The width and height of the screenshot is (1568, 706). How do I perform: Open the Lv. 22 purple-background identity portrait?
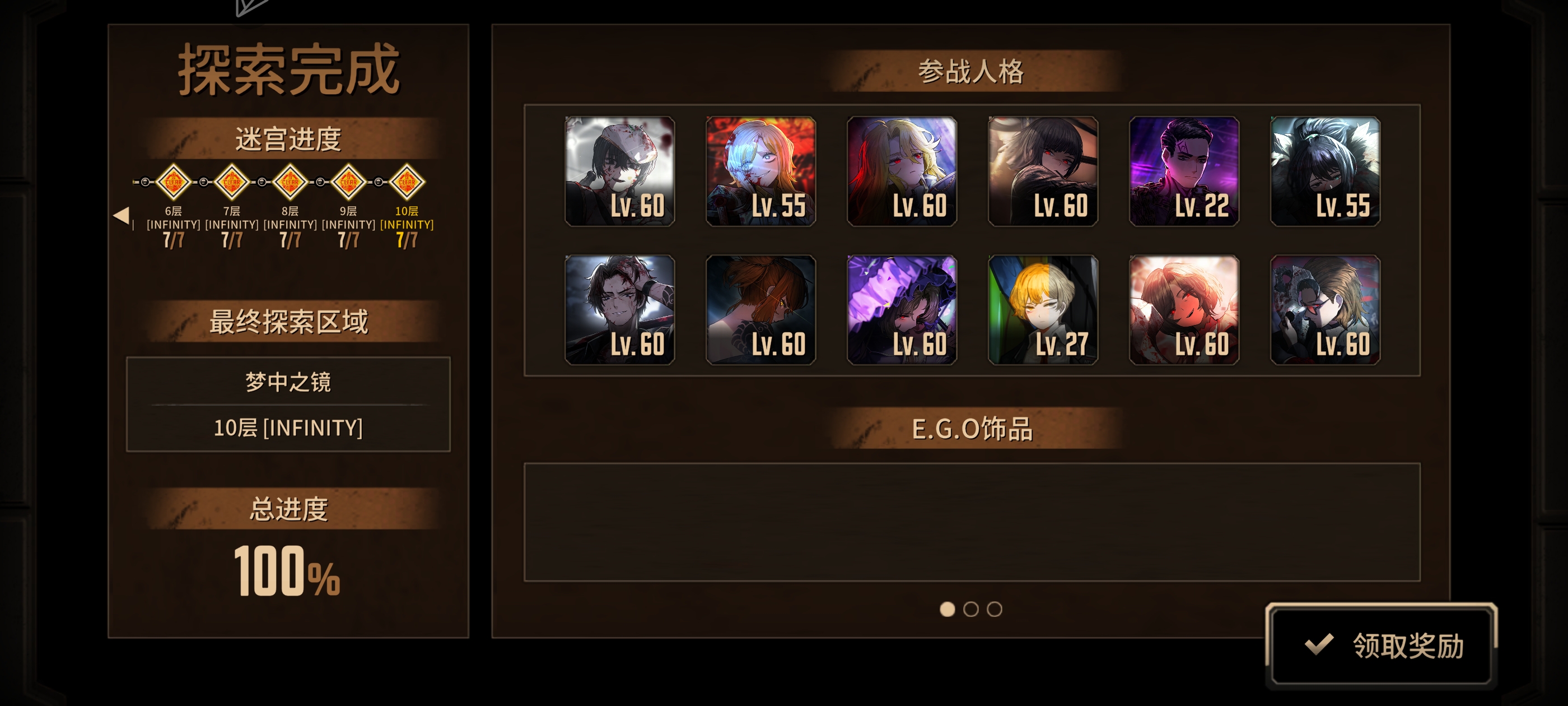pyautogui.click(x=1184, y=171)
